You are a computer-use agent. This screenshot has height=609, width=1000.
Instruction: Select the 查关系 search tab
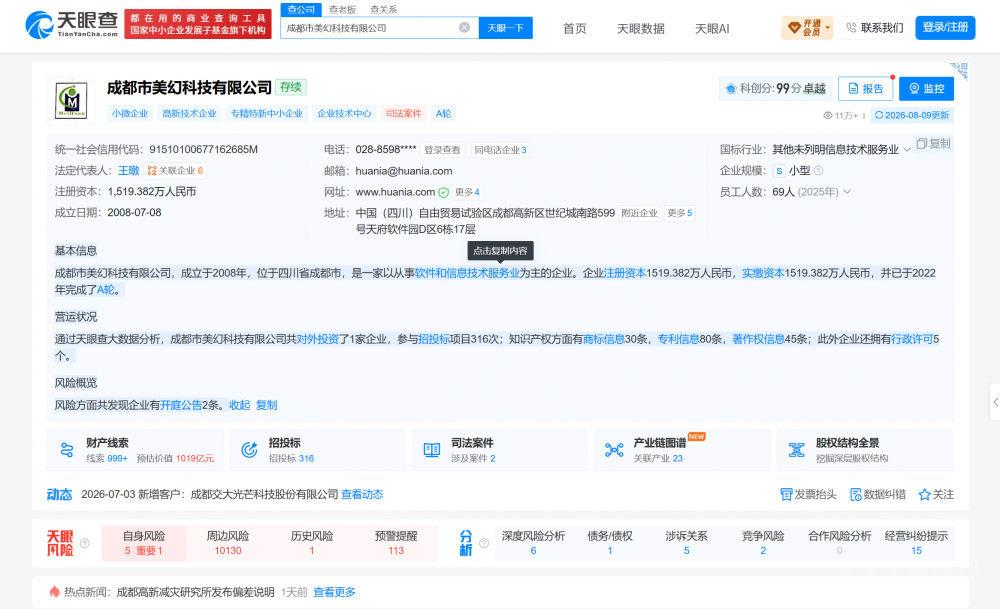[383, 10]
